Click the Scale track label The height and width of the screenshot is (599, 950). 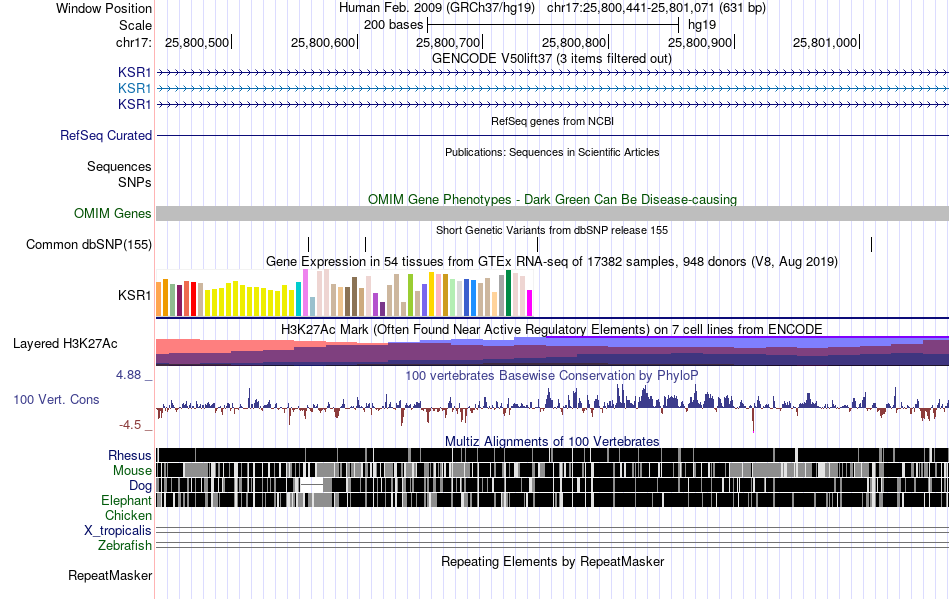point(135,25)
